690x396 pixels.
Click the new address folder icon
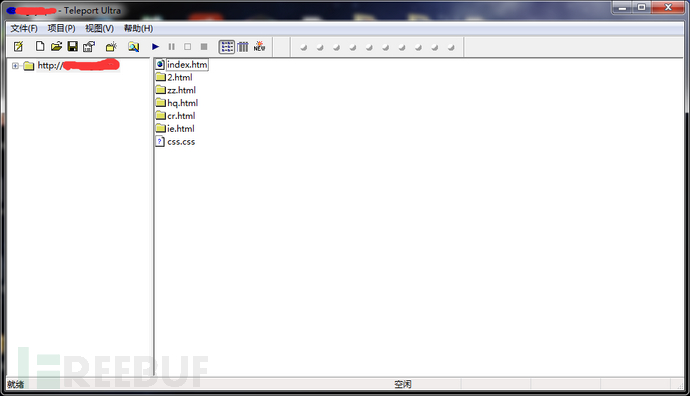111,46
